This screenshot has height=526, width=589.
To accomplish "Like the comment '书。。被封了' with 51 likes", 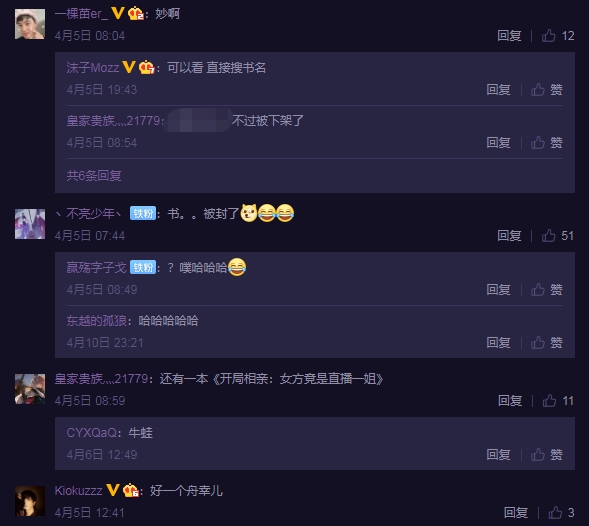I will point(557,236).
